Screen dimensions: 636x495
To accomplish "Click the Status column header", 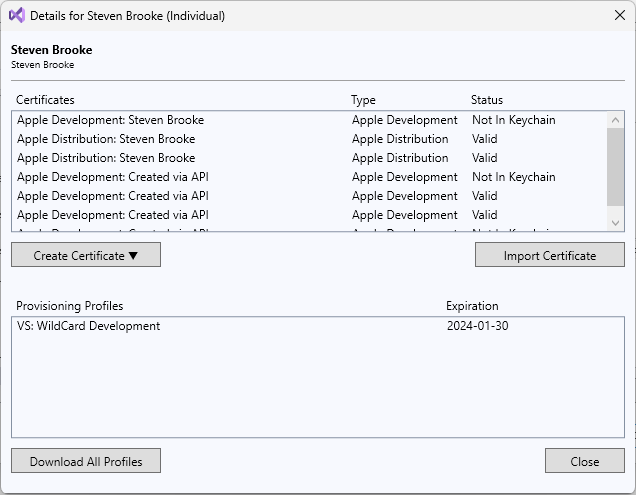I will (486, 100).
